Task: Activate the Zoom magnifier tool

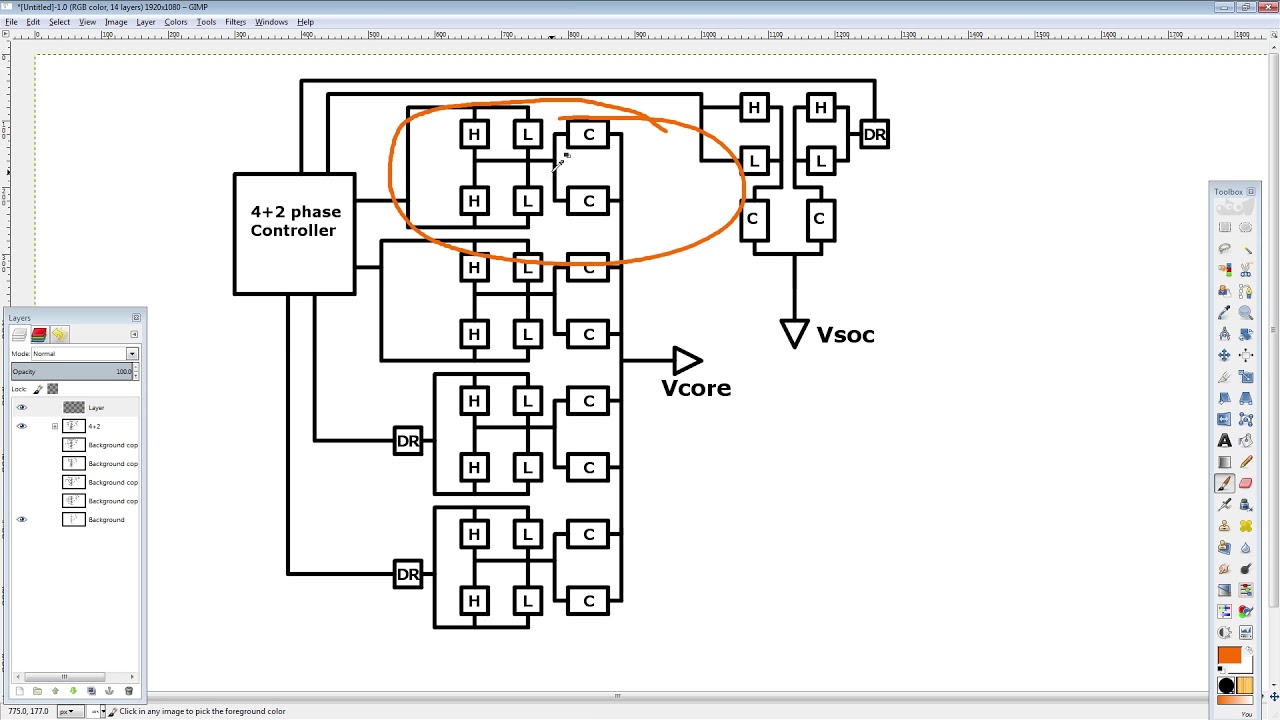Action: [x=1245, y=313]
